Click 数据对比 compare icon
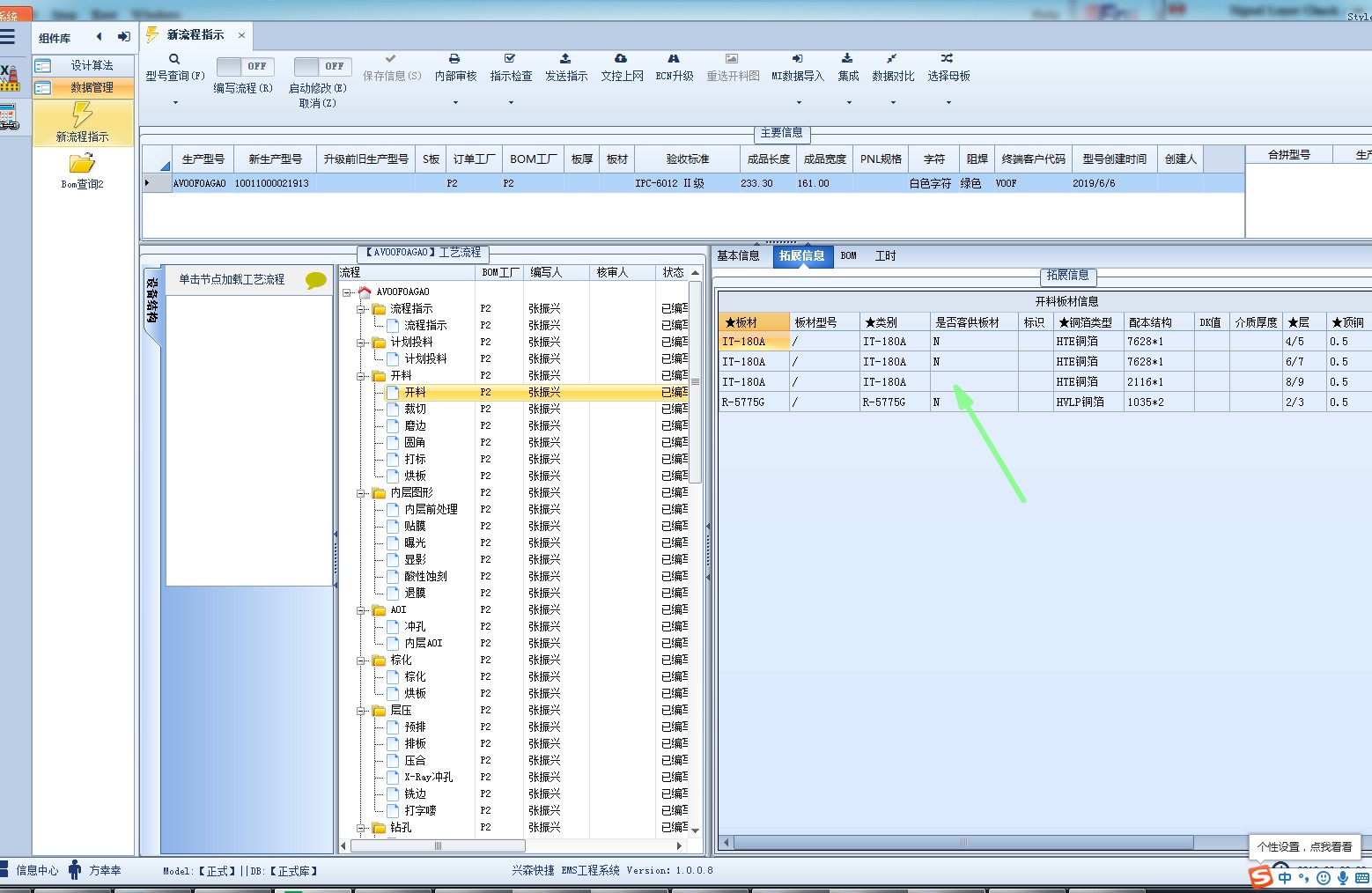The height and width of the screenshot is (893, 1372). (x=892, y=59)
